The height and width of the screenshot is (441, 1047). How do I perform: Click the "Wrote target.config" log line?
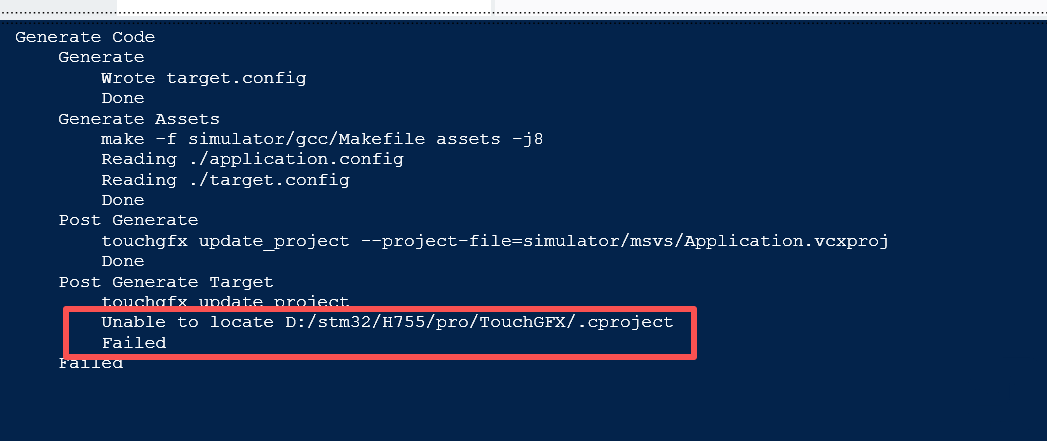point(204,78)
